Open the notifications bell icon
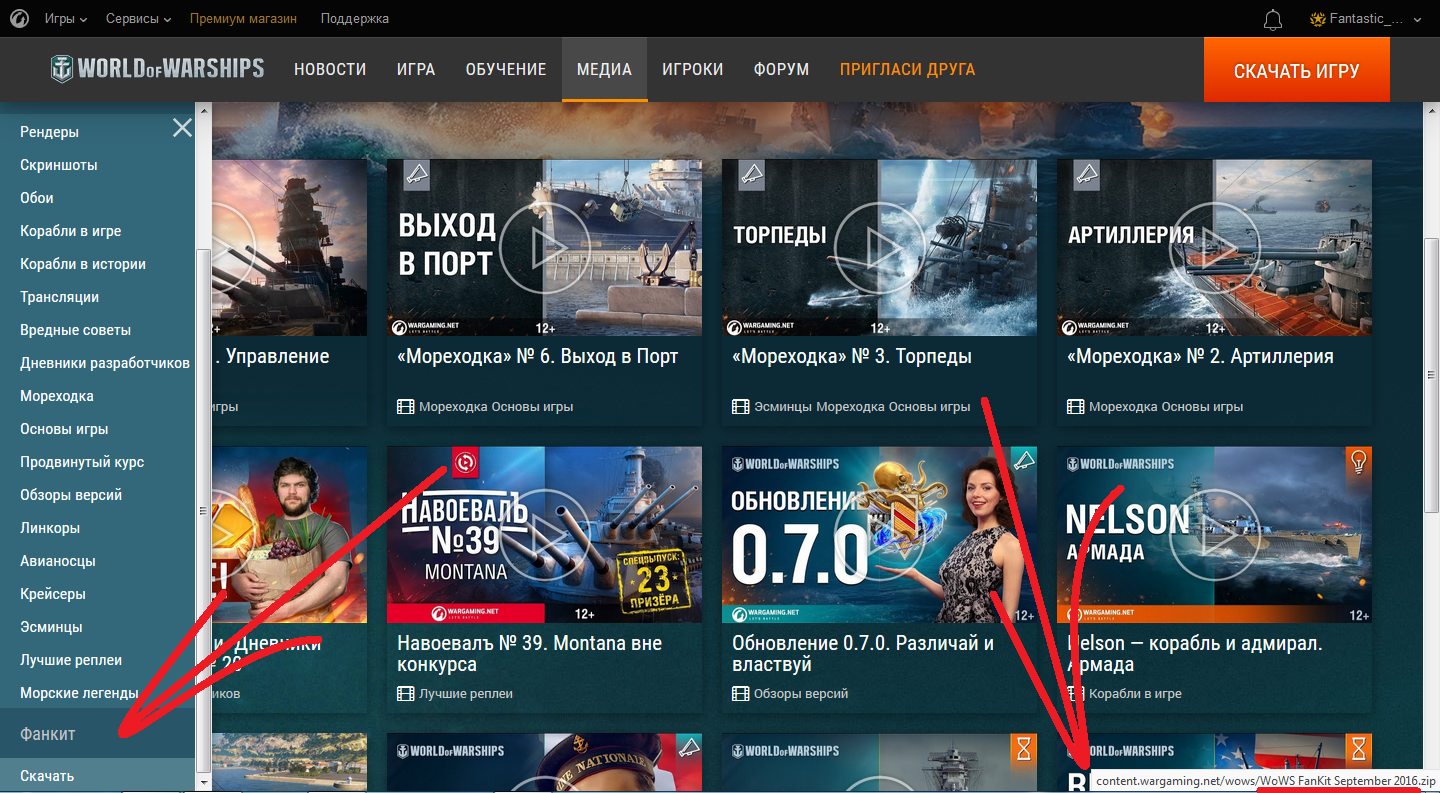 click(x=1273, y=19)
